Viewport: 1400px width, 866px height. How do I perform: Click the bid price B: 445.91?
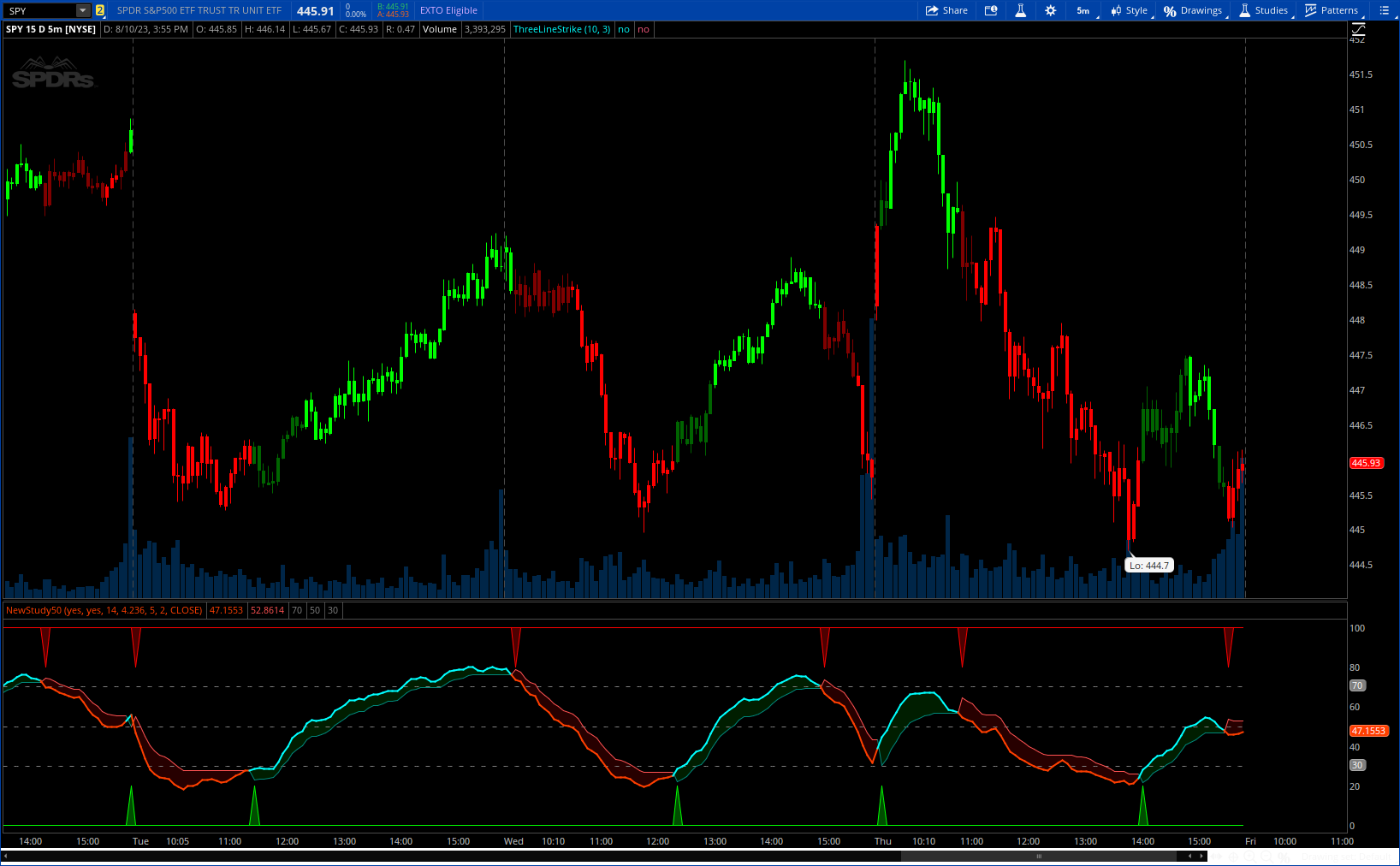point(393,7)
